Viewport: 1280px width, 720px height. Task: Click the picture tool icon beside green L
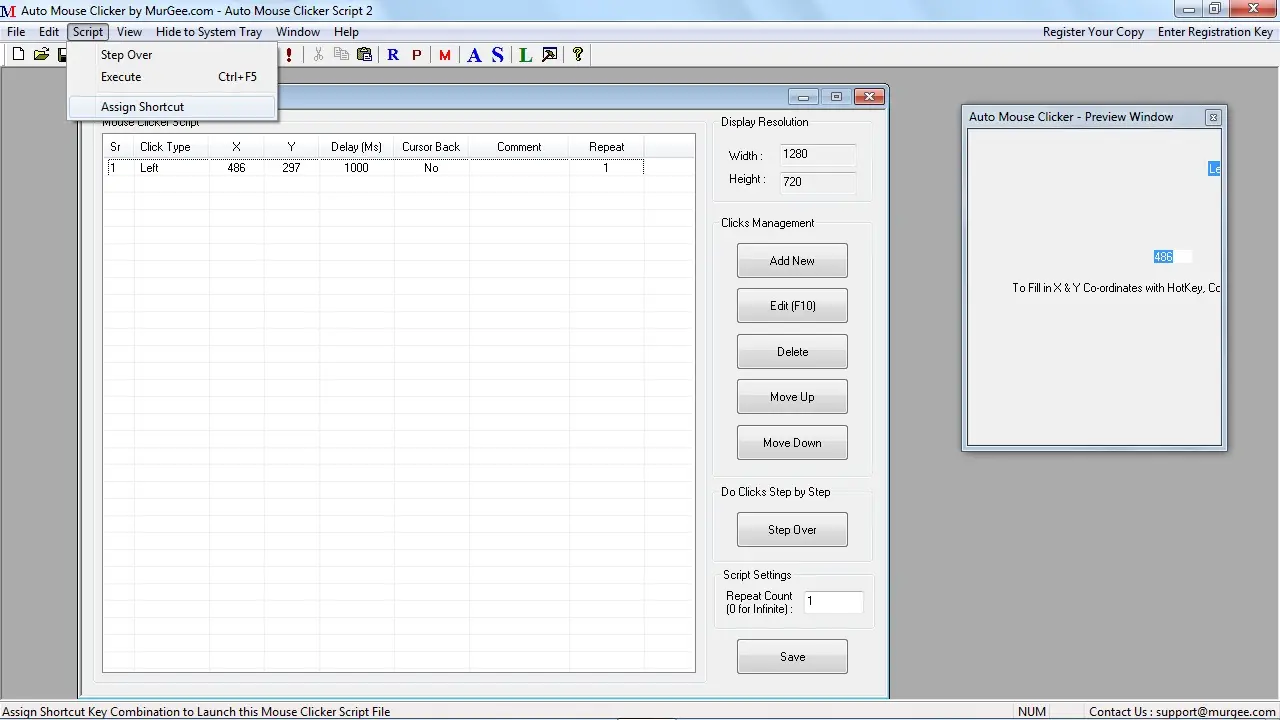[x=549, y=55]
